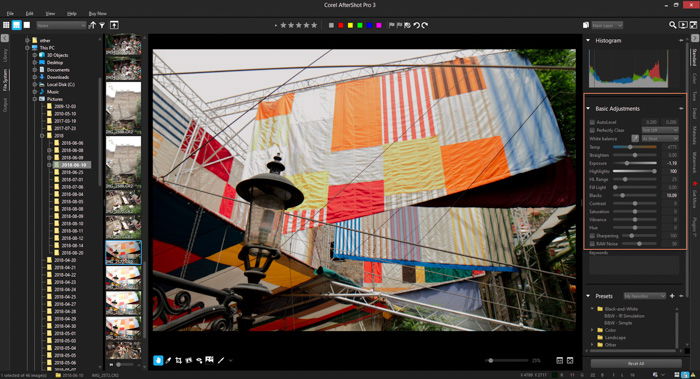Collapse the Black-and-White presets folder
The width and height of the screenshot is (700, 379).
593,308
